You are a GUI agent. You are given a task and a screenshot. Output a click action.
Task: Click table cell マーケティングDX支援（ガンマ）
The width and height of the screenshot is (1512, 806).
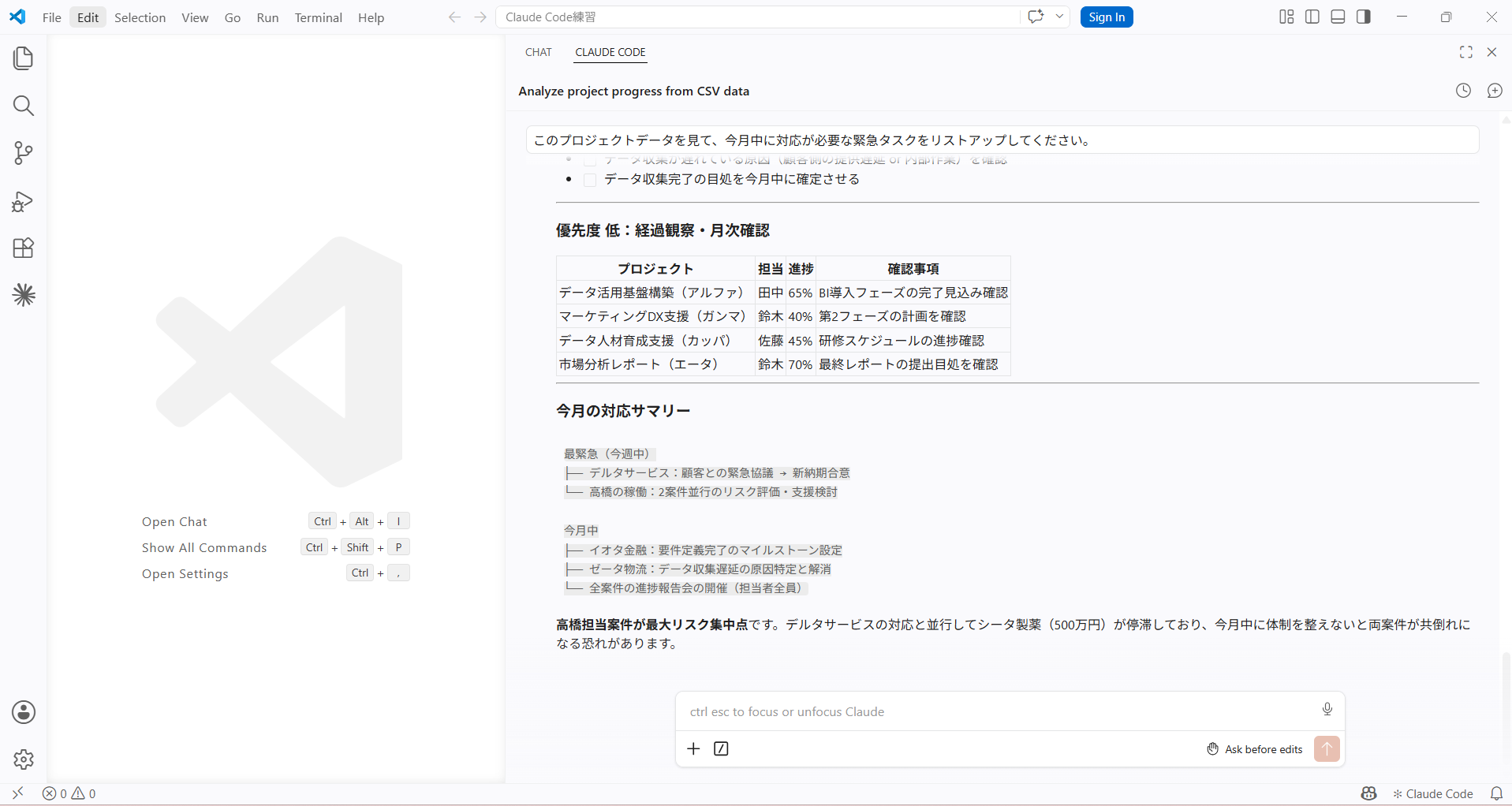coord(655,316)
